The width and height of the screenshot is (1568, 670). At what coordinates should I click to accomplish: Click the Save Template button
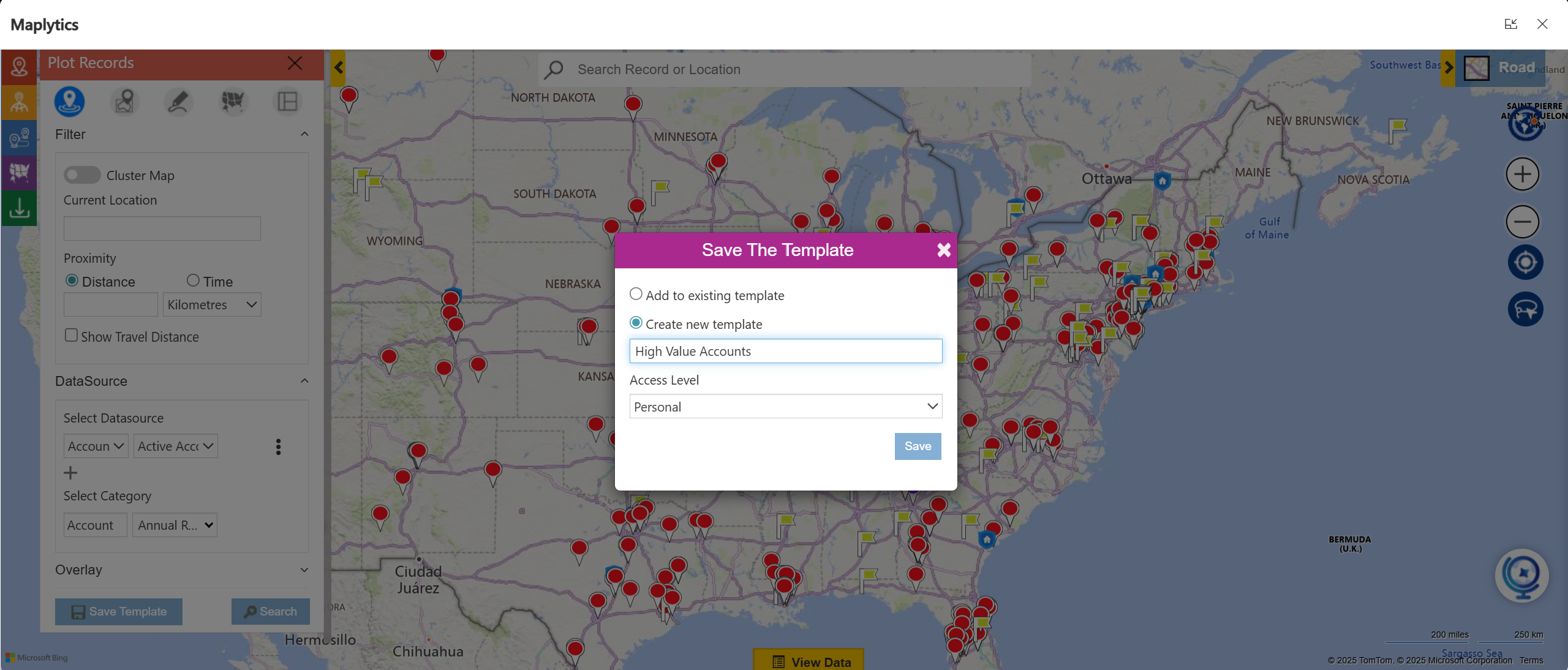point(119,612)
